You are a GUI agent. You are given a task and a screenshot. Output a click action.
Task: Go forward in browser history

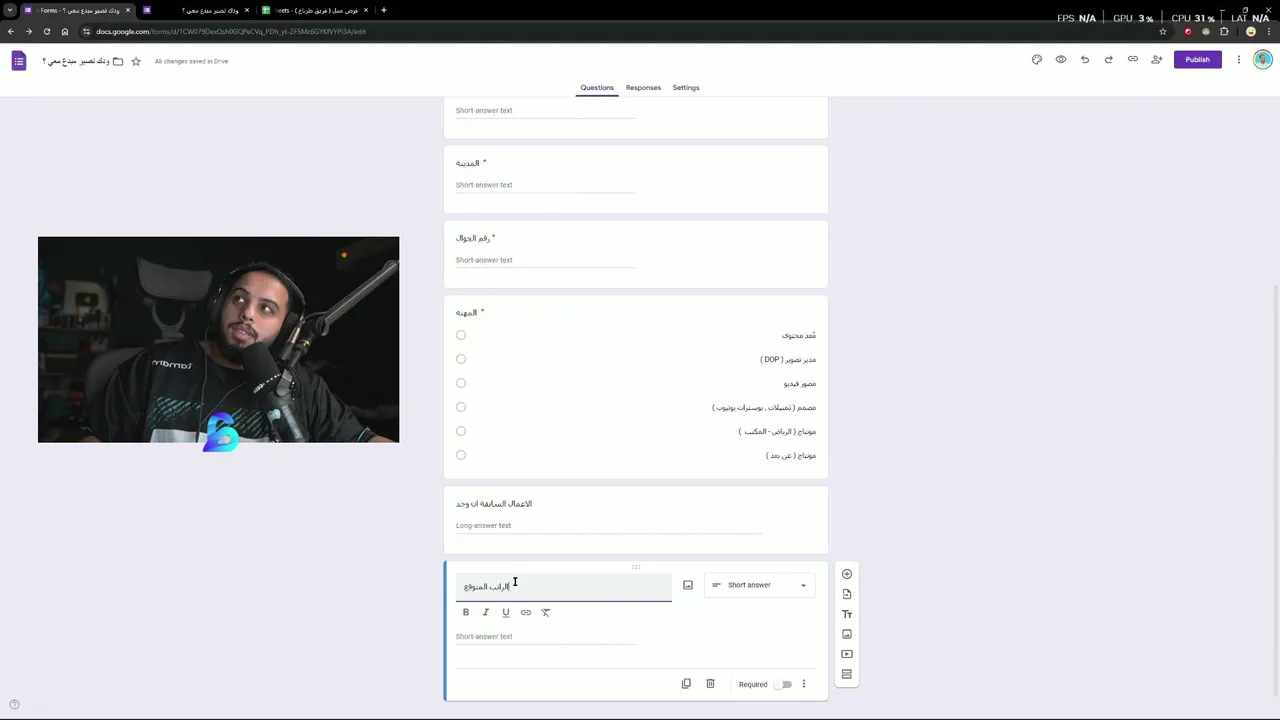tap(29, 31)
